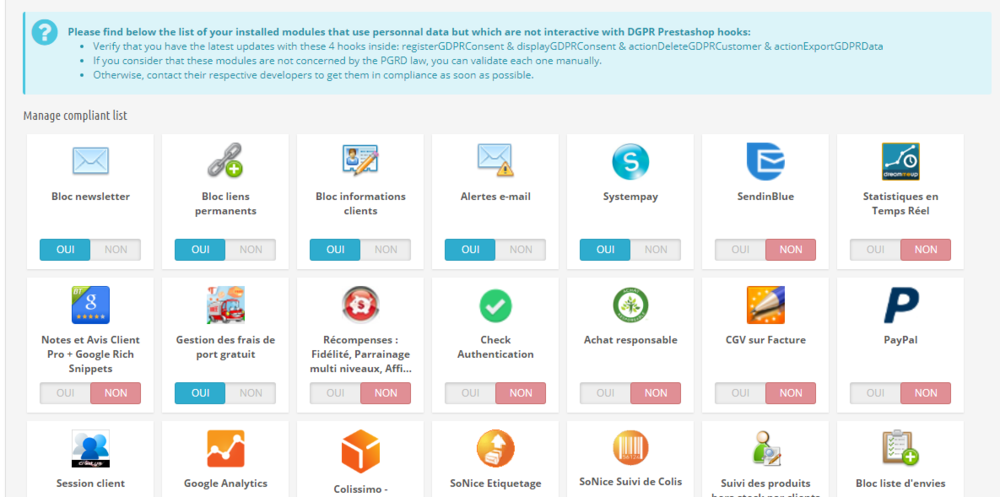1000x497 pixels.
Task: Click the Bloc liste d'envies title
Action: [901, 484]
